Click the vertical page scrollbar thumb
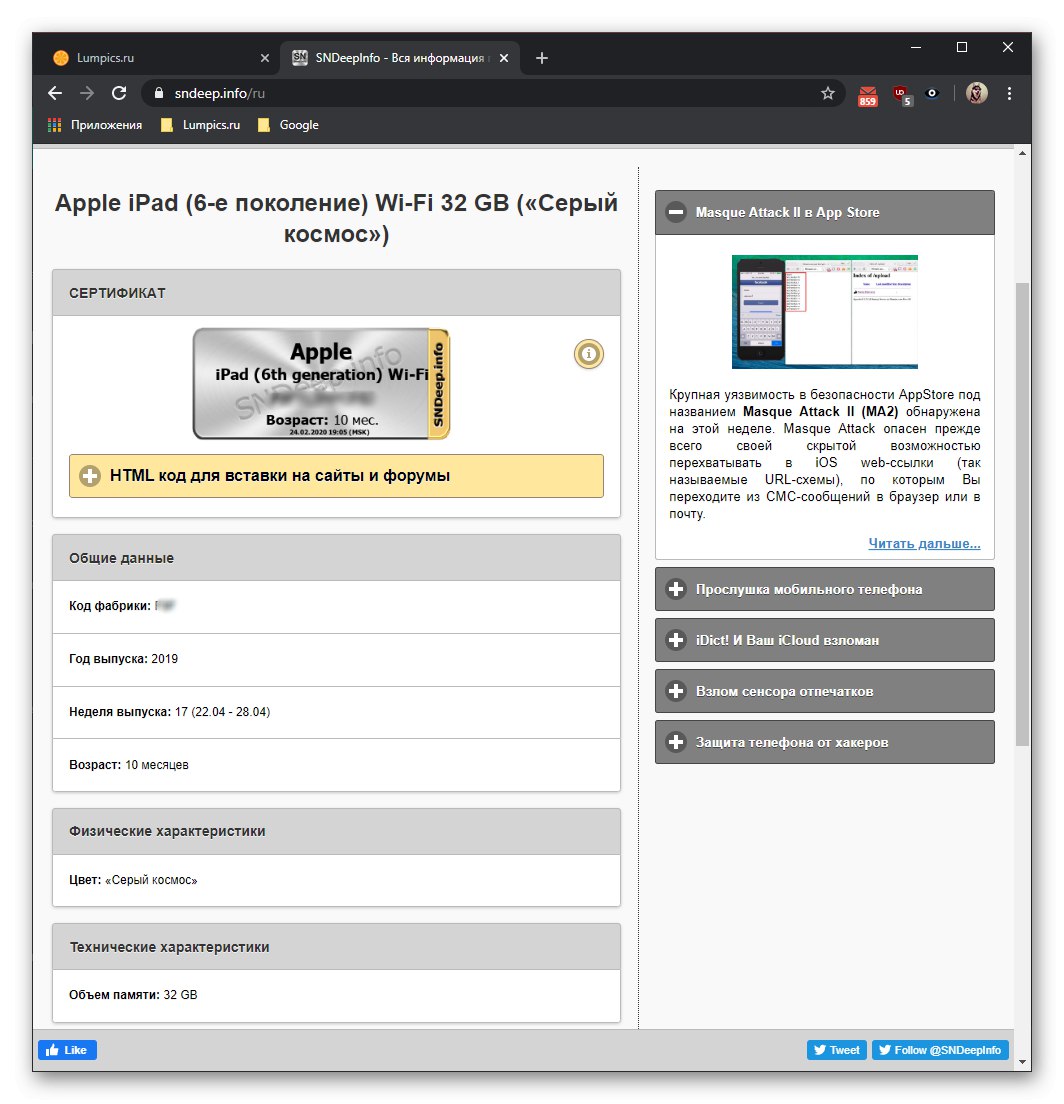Viewport: 1064px width, 1104px height. click(1022, 514)
